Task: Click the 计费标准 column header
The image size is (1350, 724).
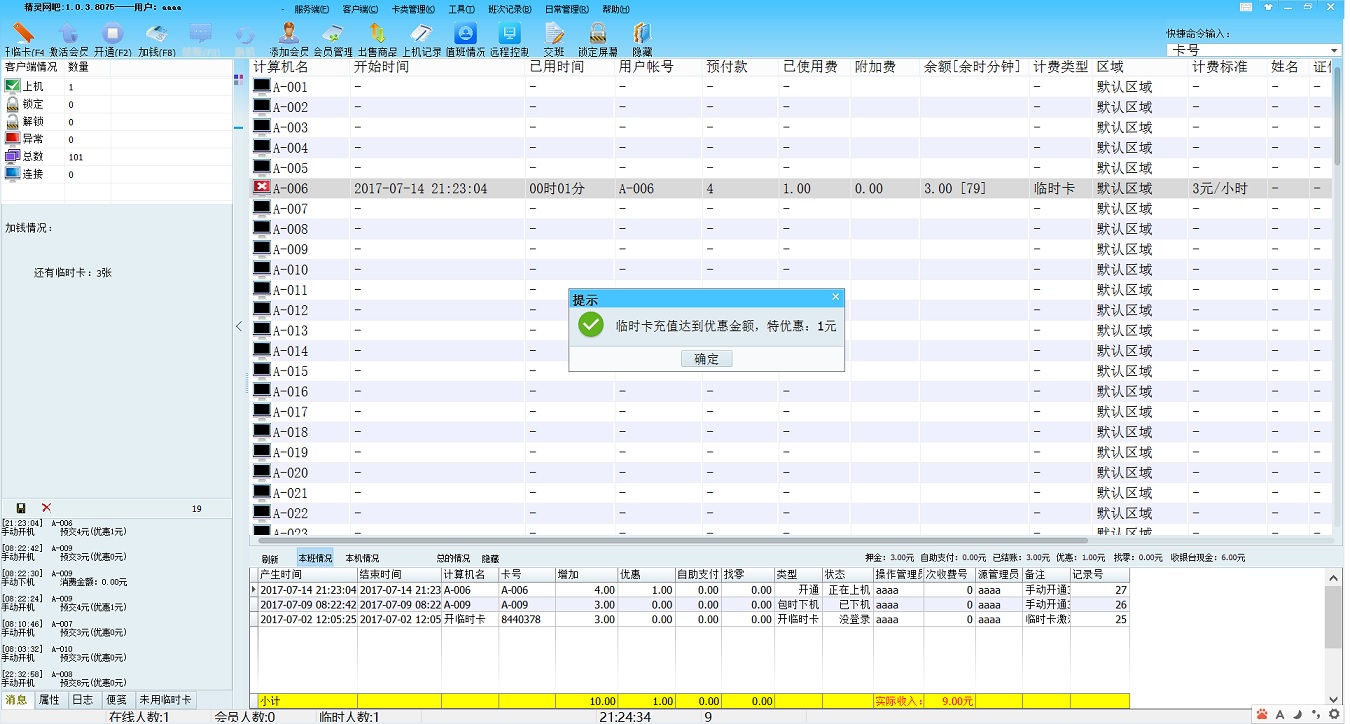Action: pos(1227,67)
